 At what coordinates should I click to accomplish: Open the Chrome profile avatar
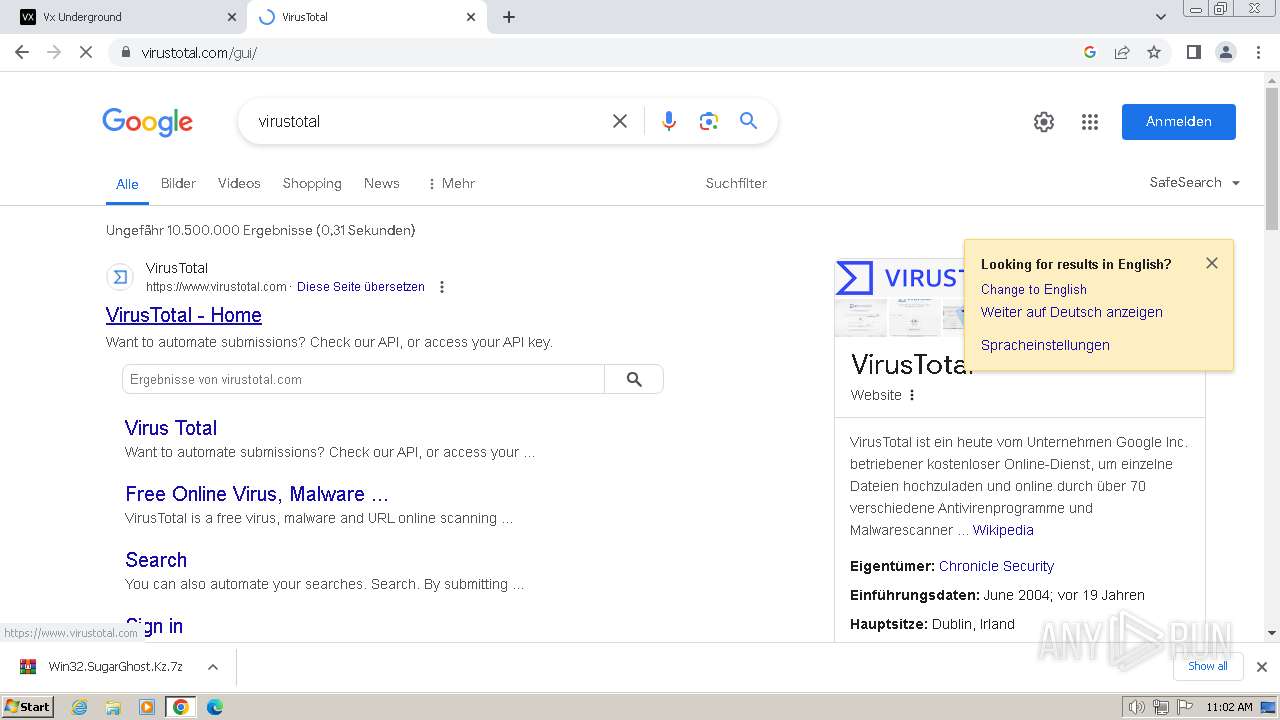point(1225,52)
